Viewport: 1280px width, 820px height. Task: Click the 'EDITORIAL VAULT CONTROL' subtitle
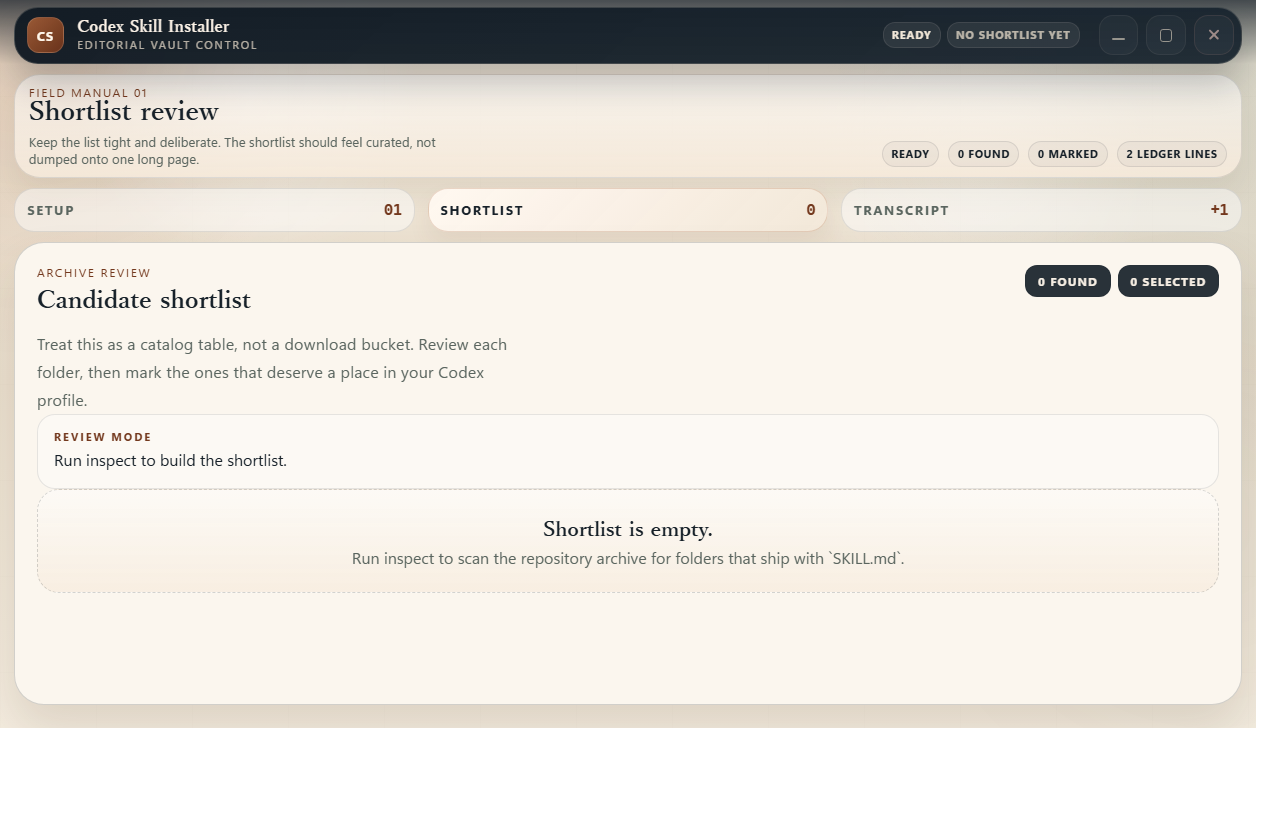(x=167, y=45)
